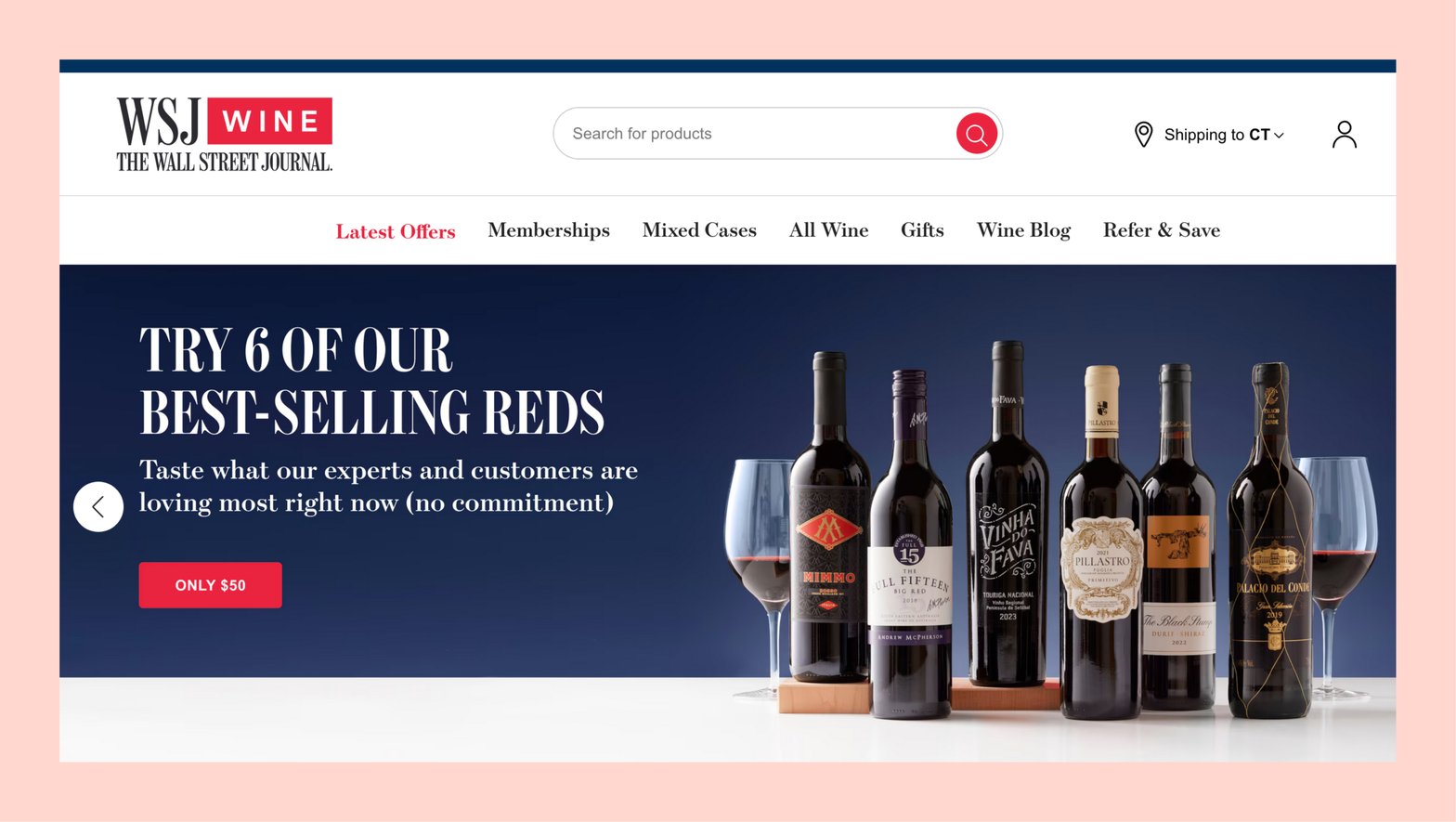The image size is (1456, 822).
Task: Click the Wall Street Journal subtitle text
Action: pyautogui.click(x=224, y=163)
